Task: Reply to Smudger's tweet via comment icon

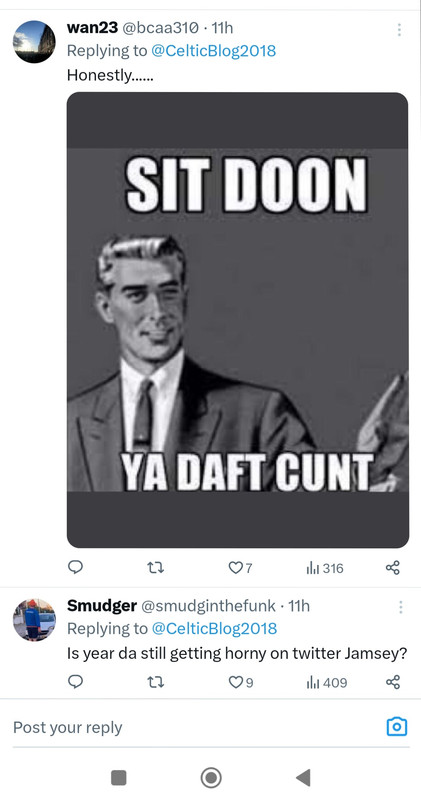Action: [75, 682]
